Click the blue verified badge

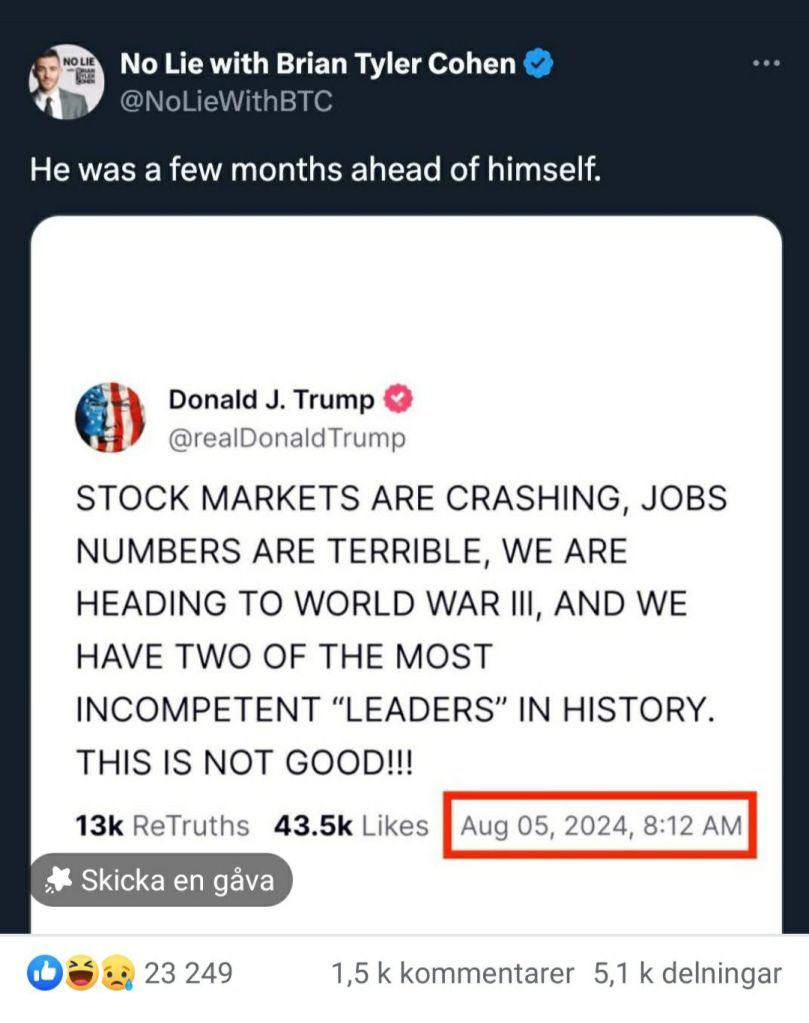tap(540, 65)
